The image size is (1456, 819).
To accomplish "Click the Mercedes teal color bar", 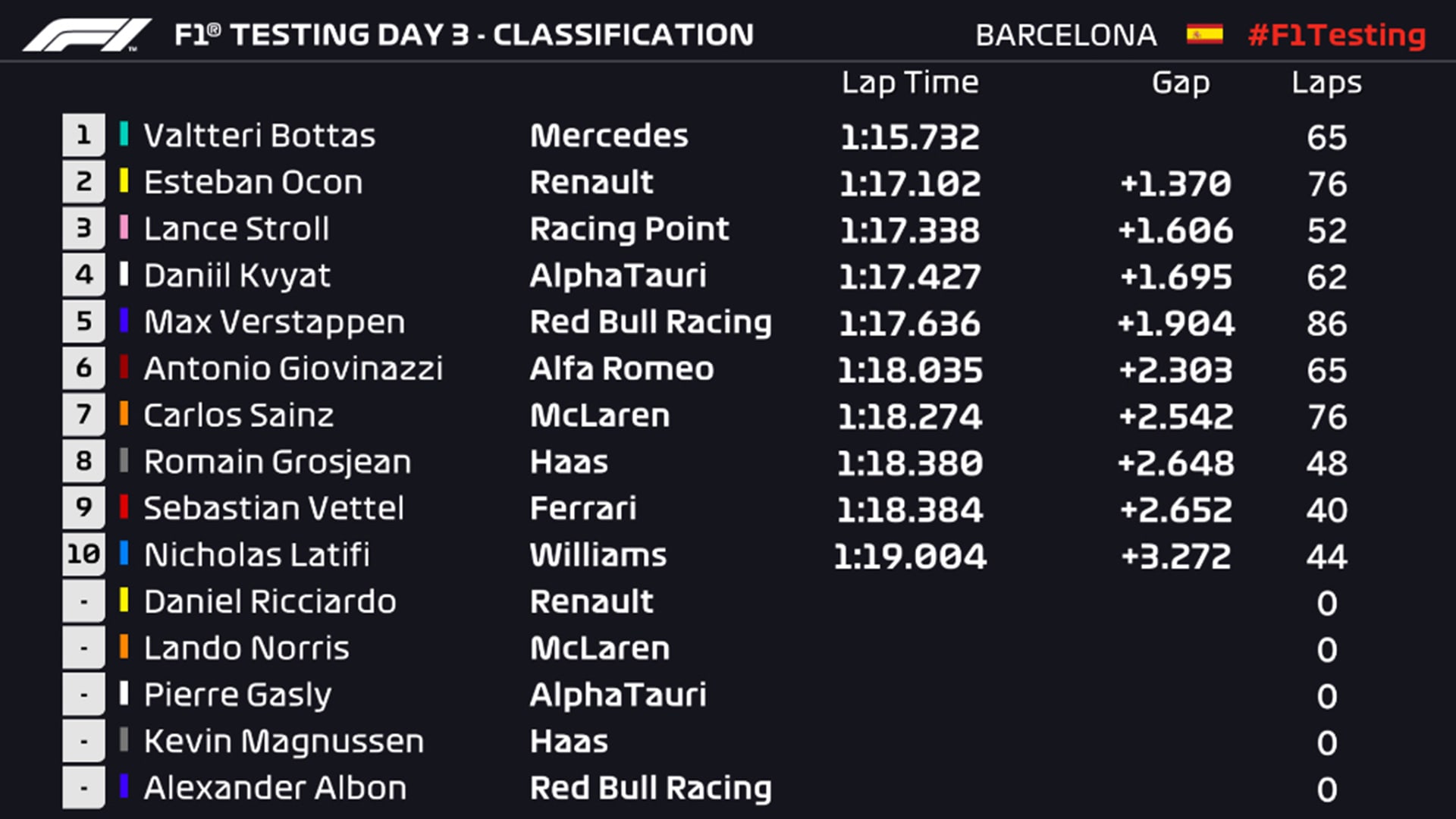I will (124, 134).
